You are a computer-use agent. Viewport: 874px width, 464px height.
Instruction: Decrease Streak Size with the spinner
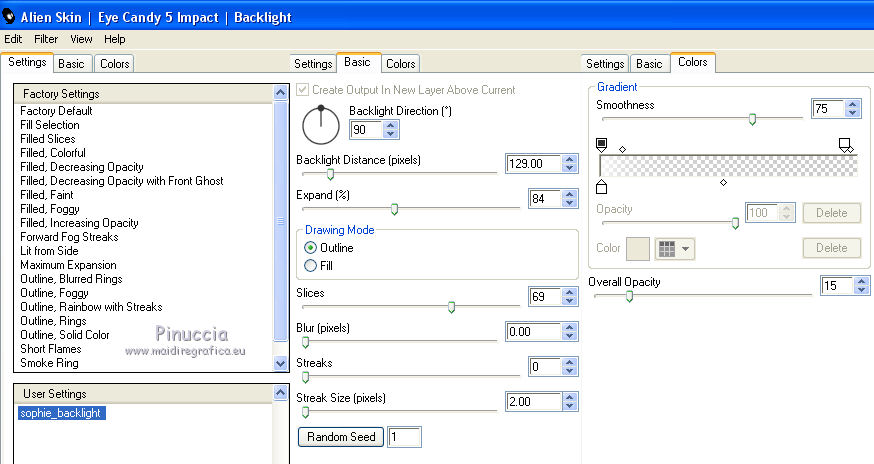point(569,405)
